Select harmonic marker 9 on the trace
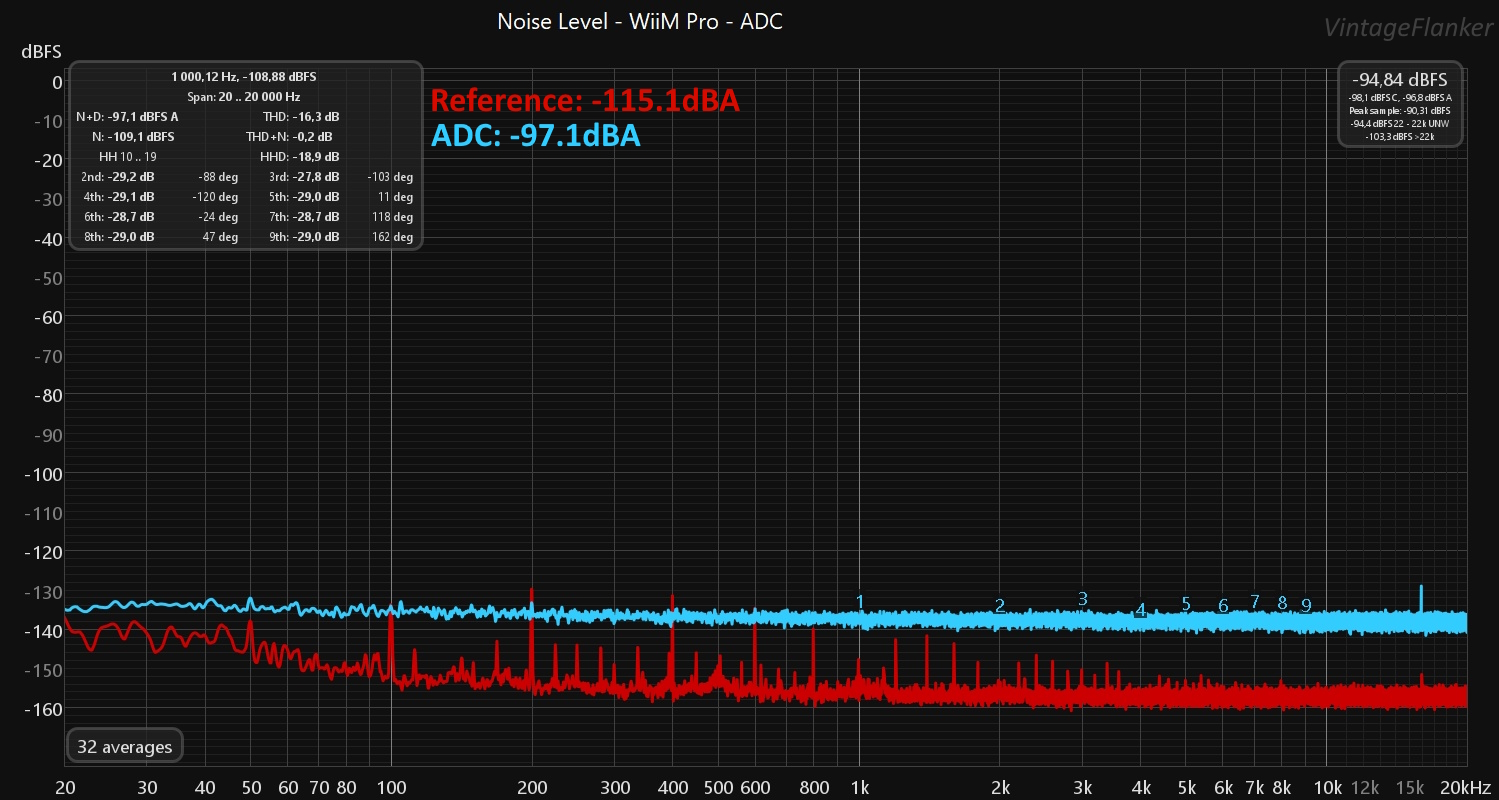The height and width of the screenshot is (800, 1499). click(1306, 604)
